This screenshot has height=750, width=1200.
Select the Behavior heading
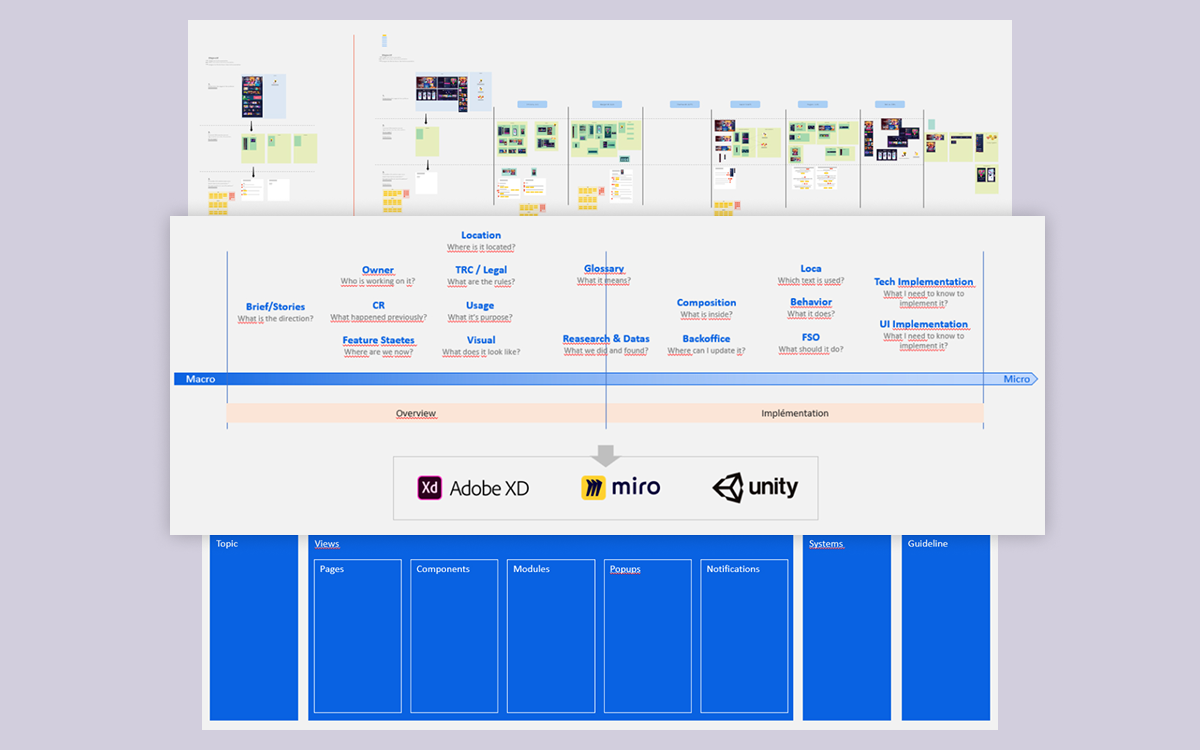click(811, 302)
